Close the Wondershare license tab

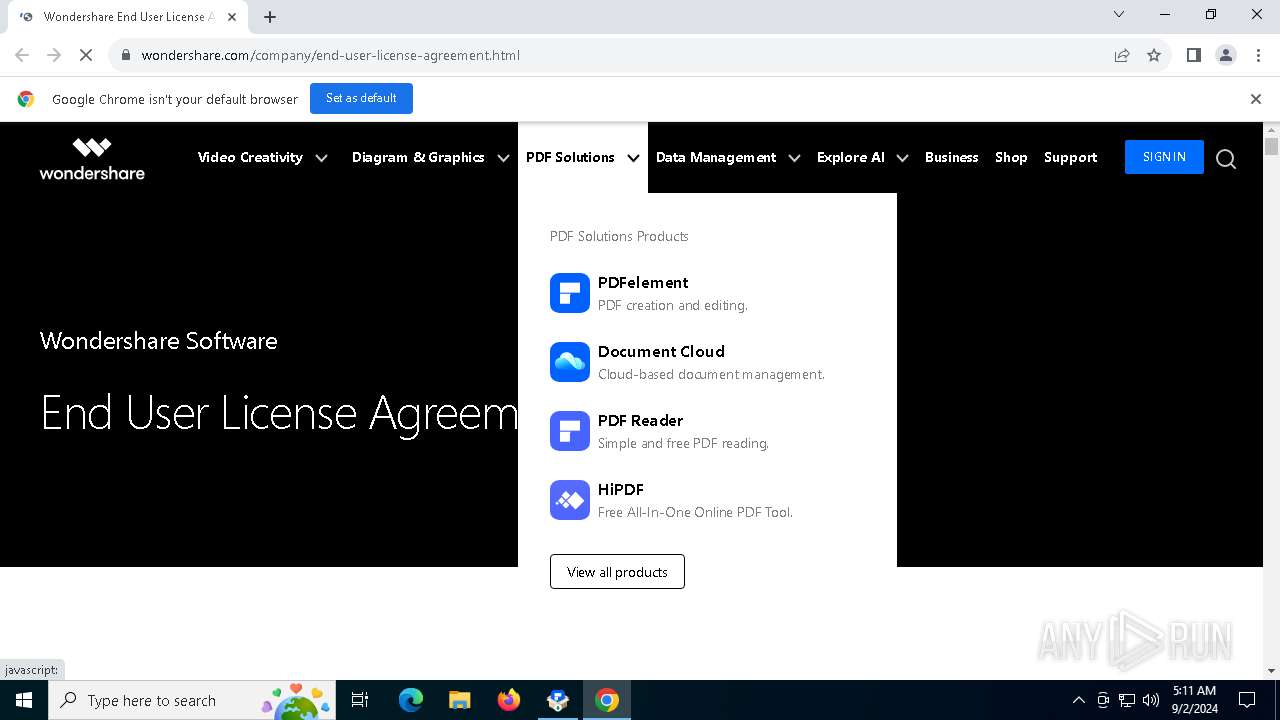[x=232, y=17]
